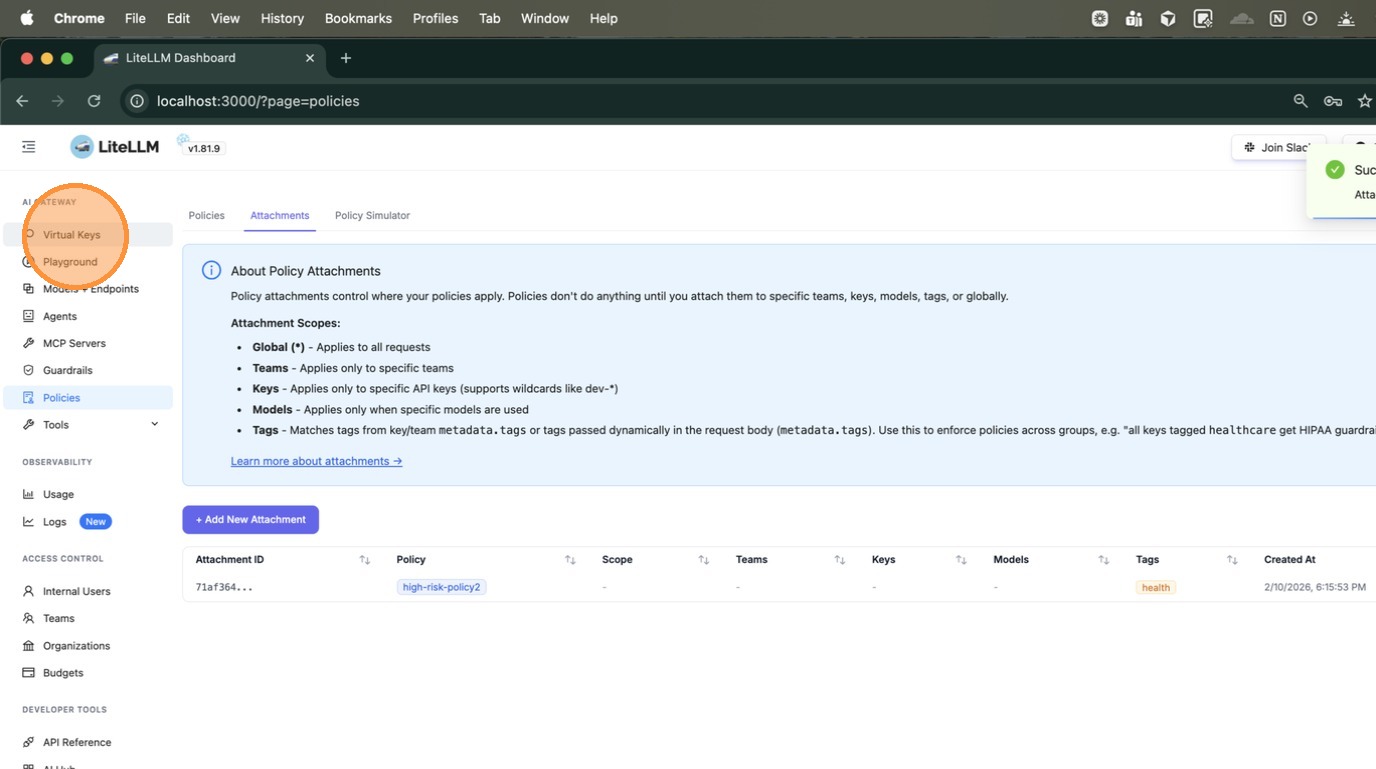Click the Models + Endpoints sidebar icon

pos(29,289)
